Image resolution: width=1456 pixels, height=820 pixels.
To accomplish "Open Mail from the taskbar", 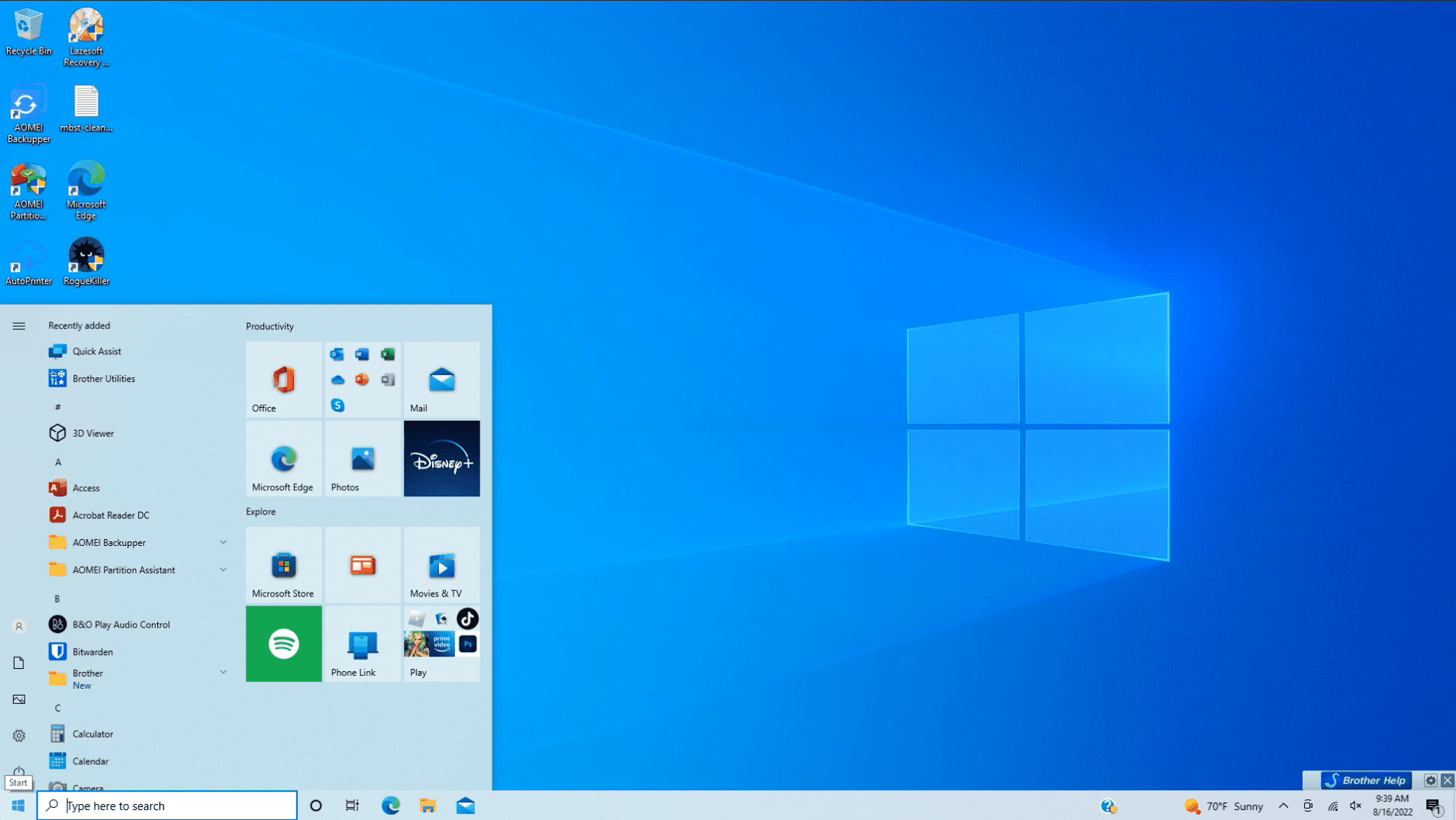I will pos(466,805).
